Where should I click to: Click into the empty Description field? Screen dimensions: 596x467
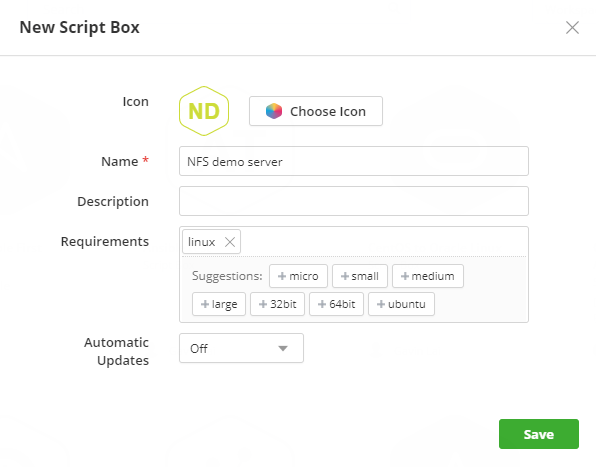[x=354, y=201]
